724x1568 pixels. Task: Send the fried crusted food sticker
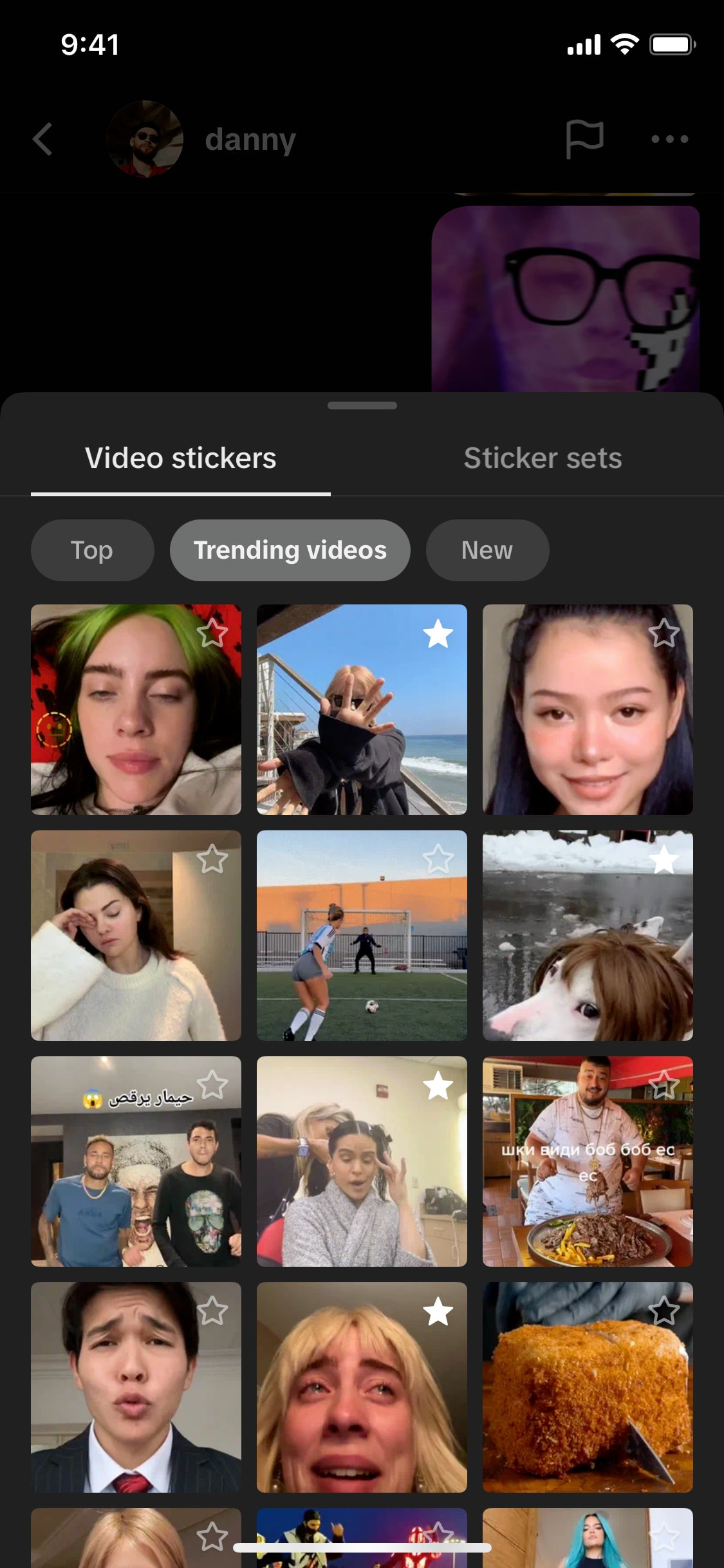(x=588, y=1387)
